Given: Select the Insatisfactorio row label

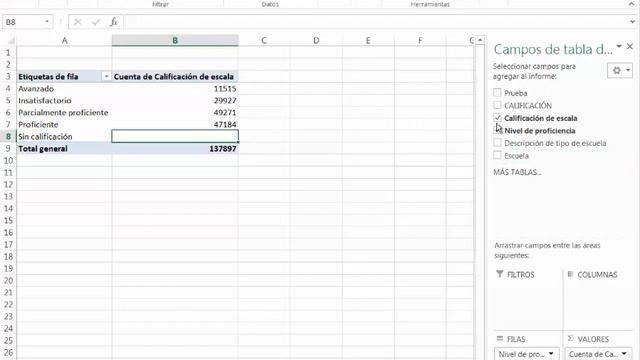Looking at the screenshot, I should pyautogui.click(x=64, y=100).
